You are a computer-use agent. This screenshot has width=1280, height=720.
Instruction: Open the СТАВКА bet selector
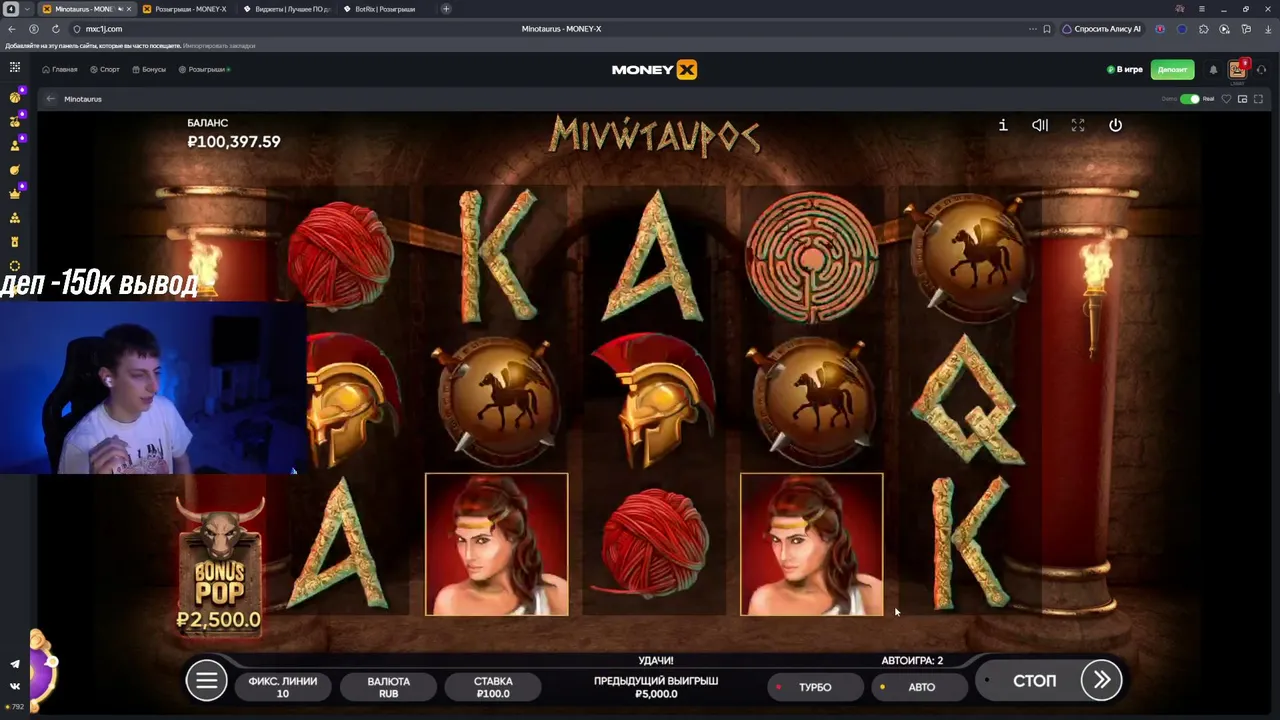click(493, 687)
